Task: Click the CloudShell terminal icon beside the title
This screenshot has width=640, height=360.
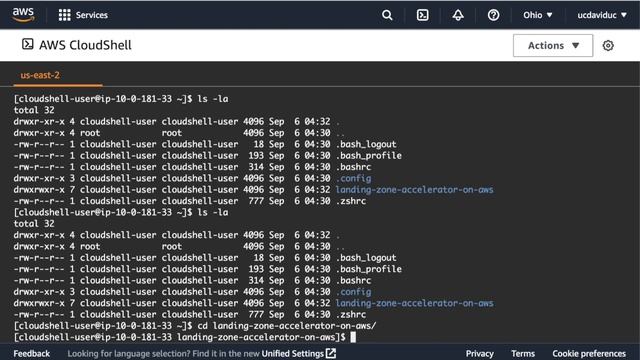Action: click(27, 44)
